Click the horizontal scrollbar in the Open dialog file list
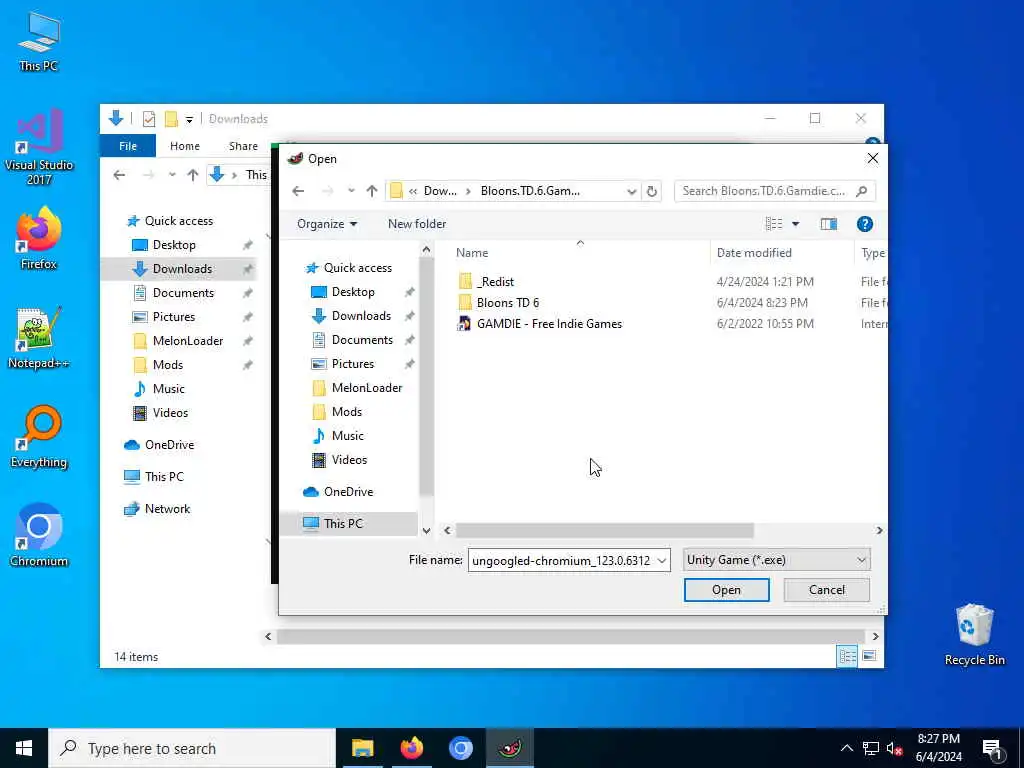The image size is (1024, 768). tap(604, 530)
